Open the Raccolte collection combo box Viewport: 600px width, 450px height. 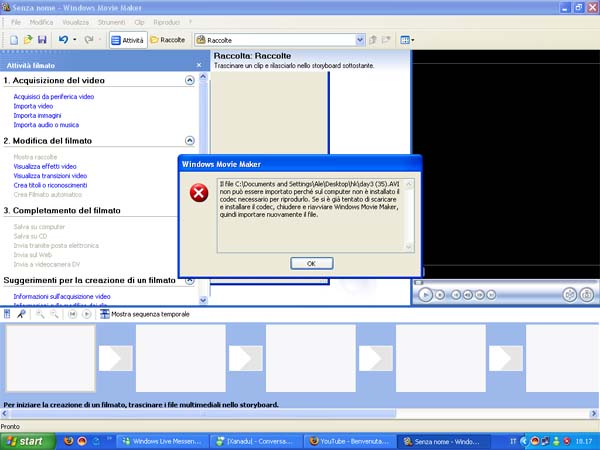(x=280, y=40)
